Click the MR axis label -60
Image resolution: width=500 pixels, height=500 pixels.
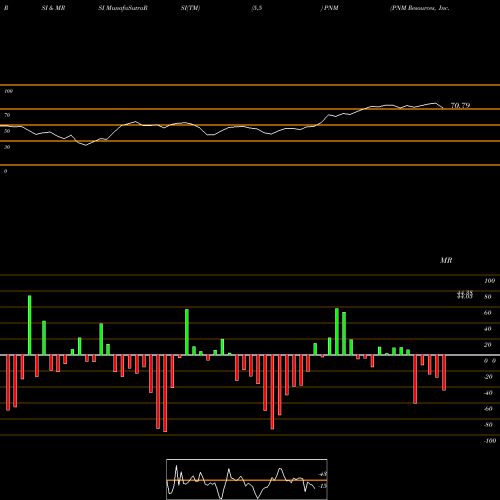pos(488,409)
